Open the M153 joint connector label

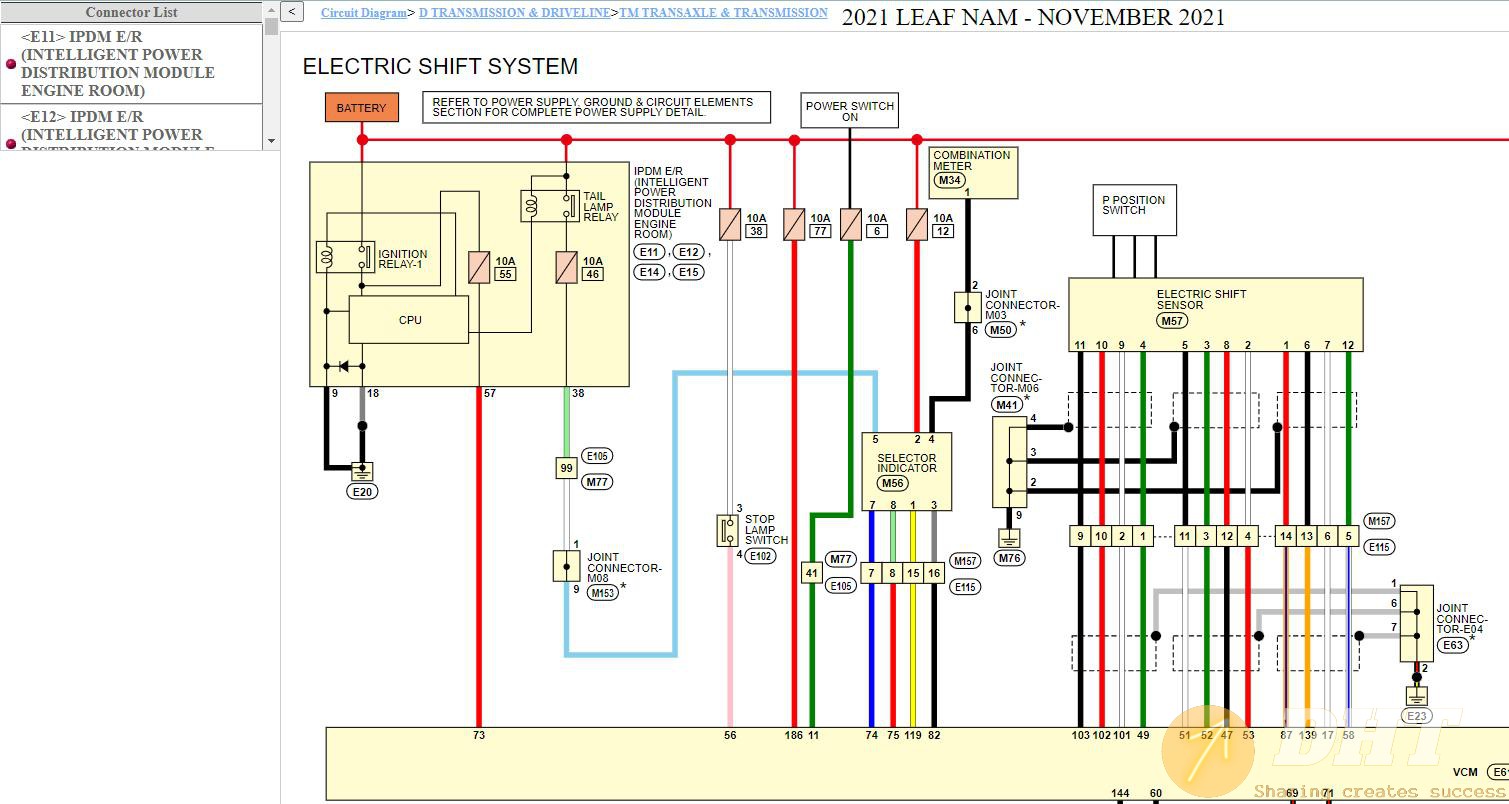(x=603, y=592)
